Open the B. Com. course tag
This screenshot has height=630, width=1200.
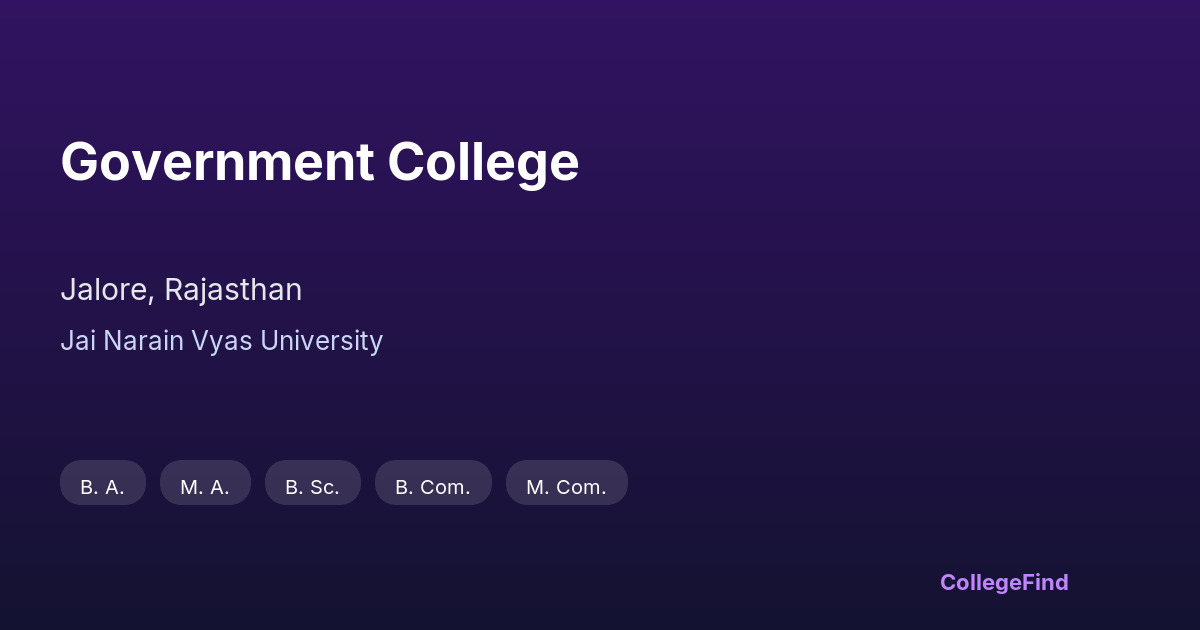[433, 483]
